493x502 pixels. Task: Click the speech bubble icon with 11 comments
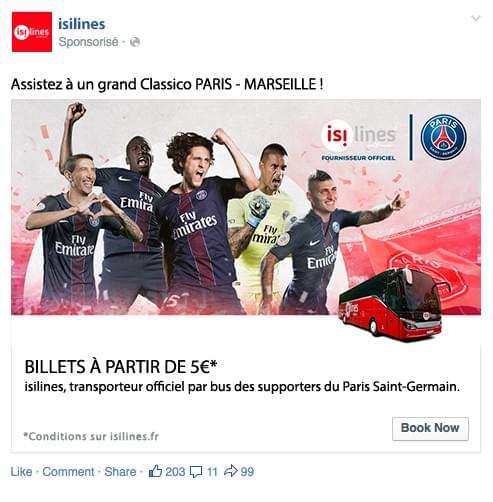click(x=196, y=472)
